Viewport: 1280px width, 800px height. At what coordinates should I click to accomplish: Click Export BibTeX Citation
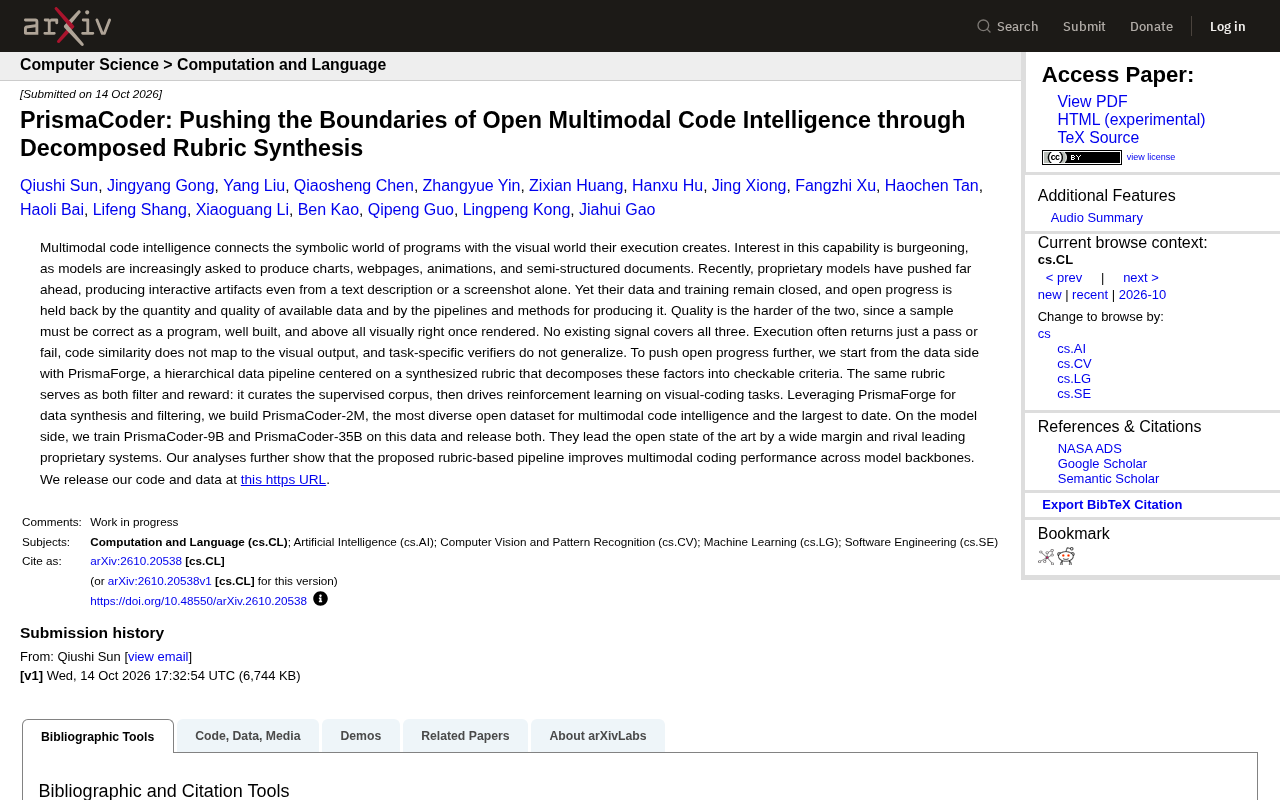(1112, 505)
